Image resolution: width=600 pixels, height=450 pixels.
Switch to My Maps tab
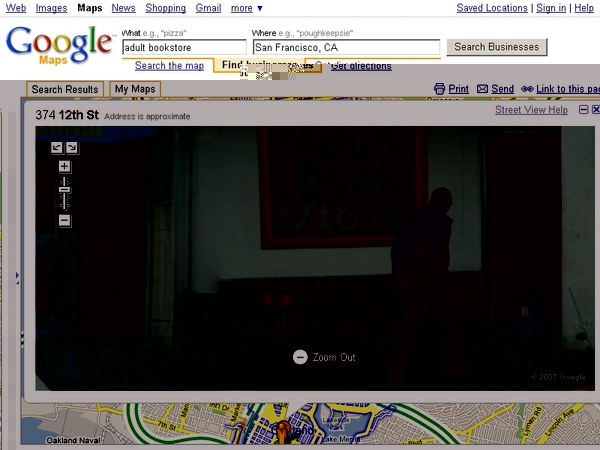(x=135, y=89)
